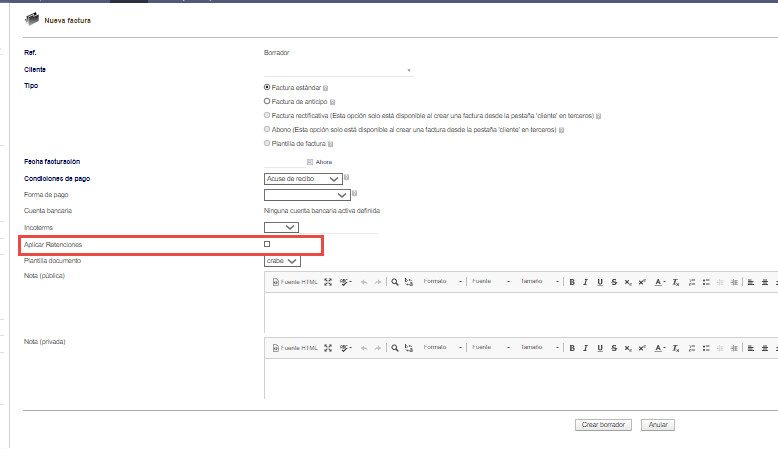Insert numbered list in private note editor
The image size is (778, 472).
(x=692, y=348)
